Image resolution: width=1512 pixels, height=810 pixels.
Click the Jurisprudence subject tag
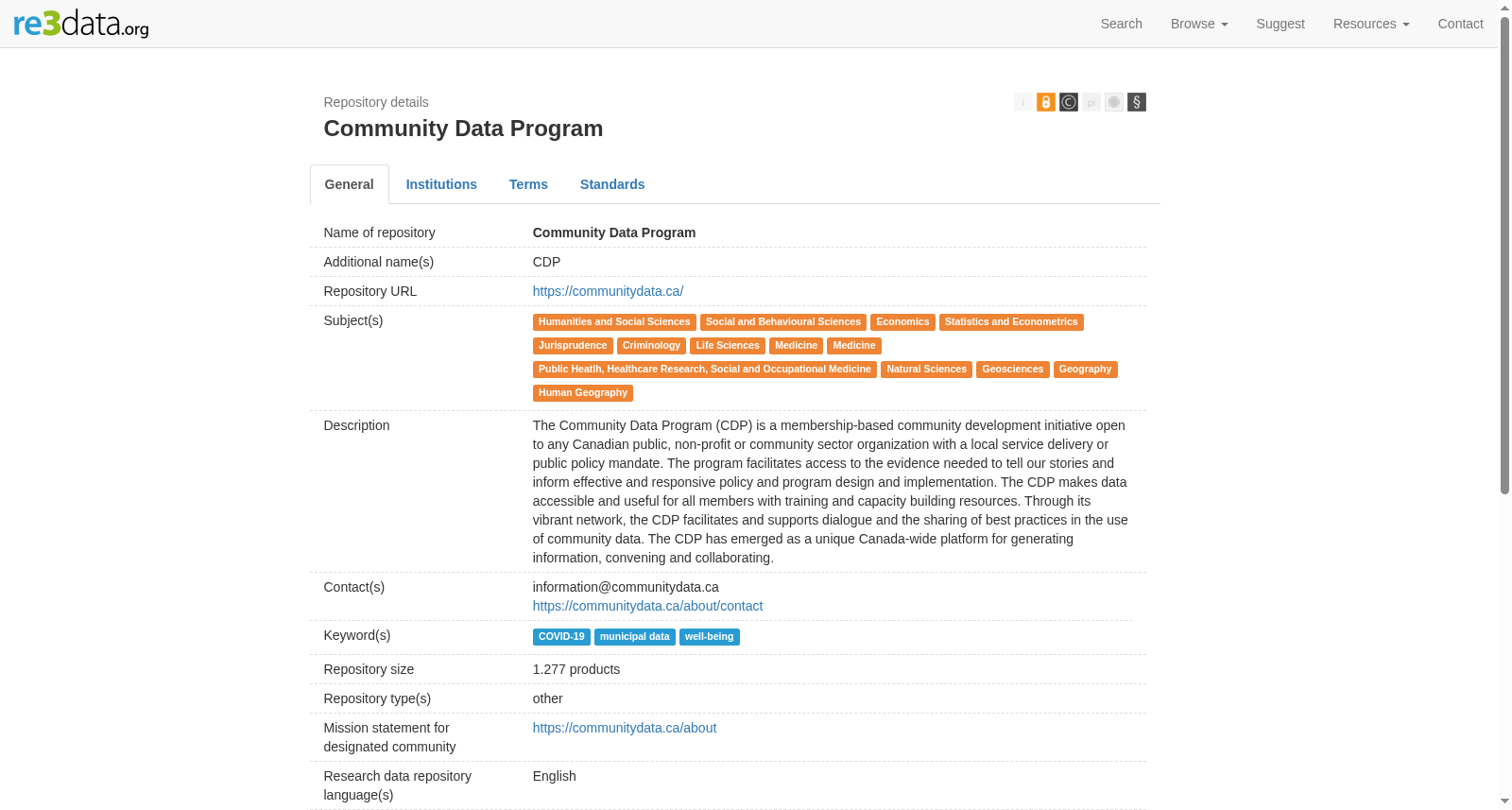[573, 346]
